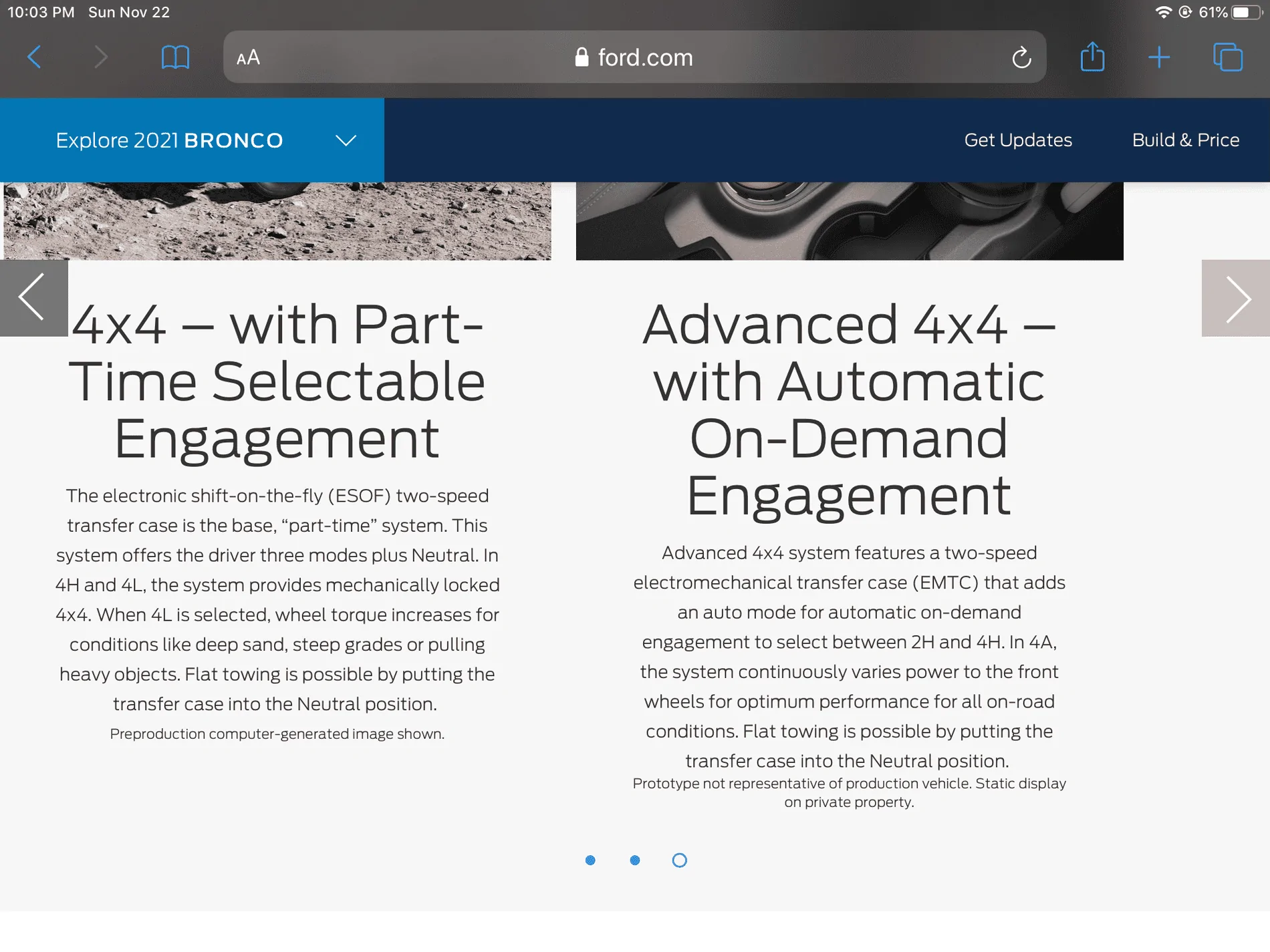The height and width of the screenshot is (952, 1270).
Task: Go to previous carousel slide arrow
Action: point(33,298)
